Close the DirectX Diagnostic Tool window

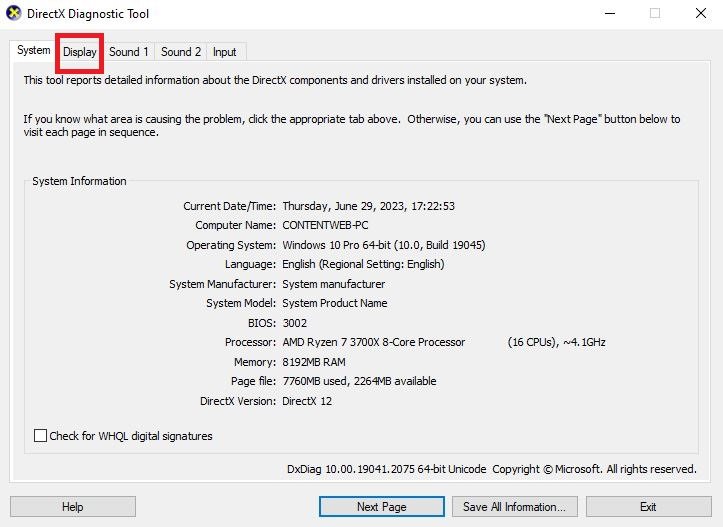[700, 13]
